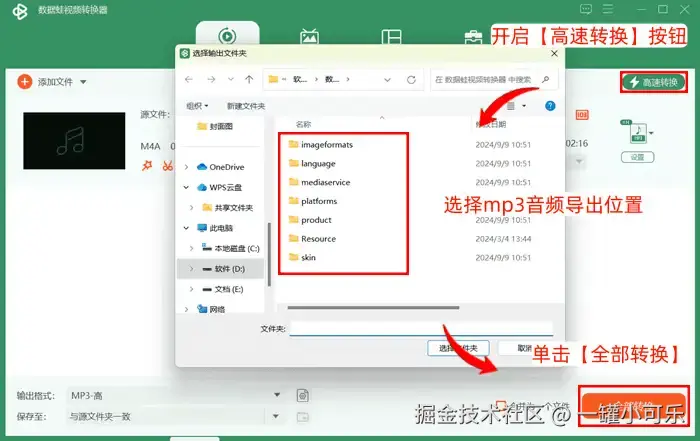The width and height of the screenshot is (700, 441).
Task: Open the Organize menu
Action: click(197, 106)
